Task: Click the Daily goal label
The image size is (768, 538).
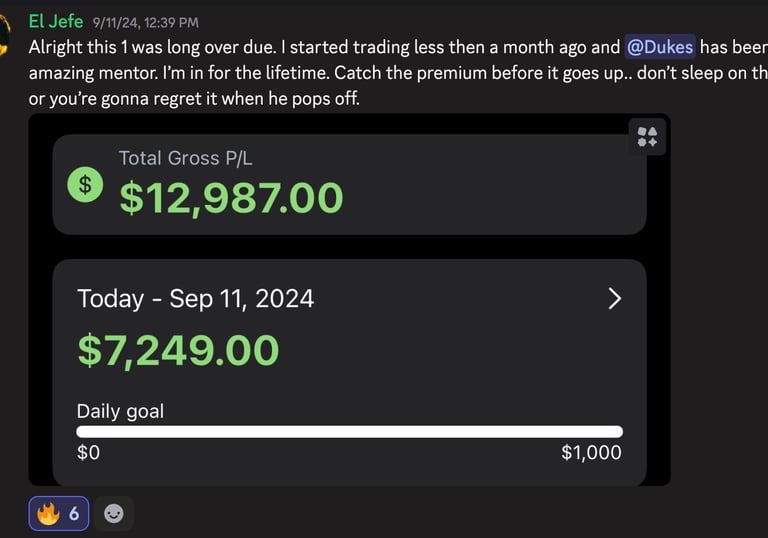Action: tap(120, 411)
